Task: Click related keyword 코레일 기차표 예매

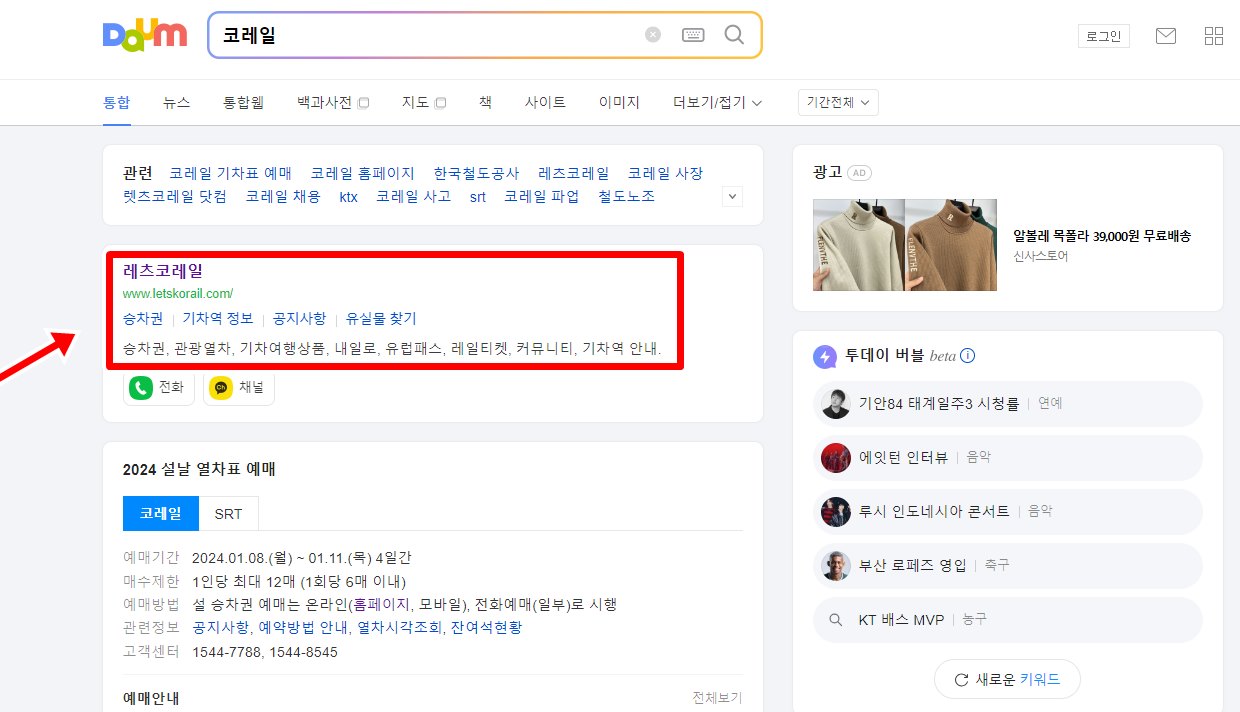Action: (231, 173)
